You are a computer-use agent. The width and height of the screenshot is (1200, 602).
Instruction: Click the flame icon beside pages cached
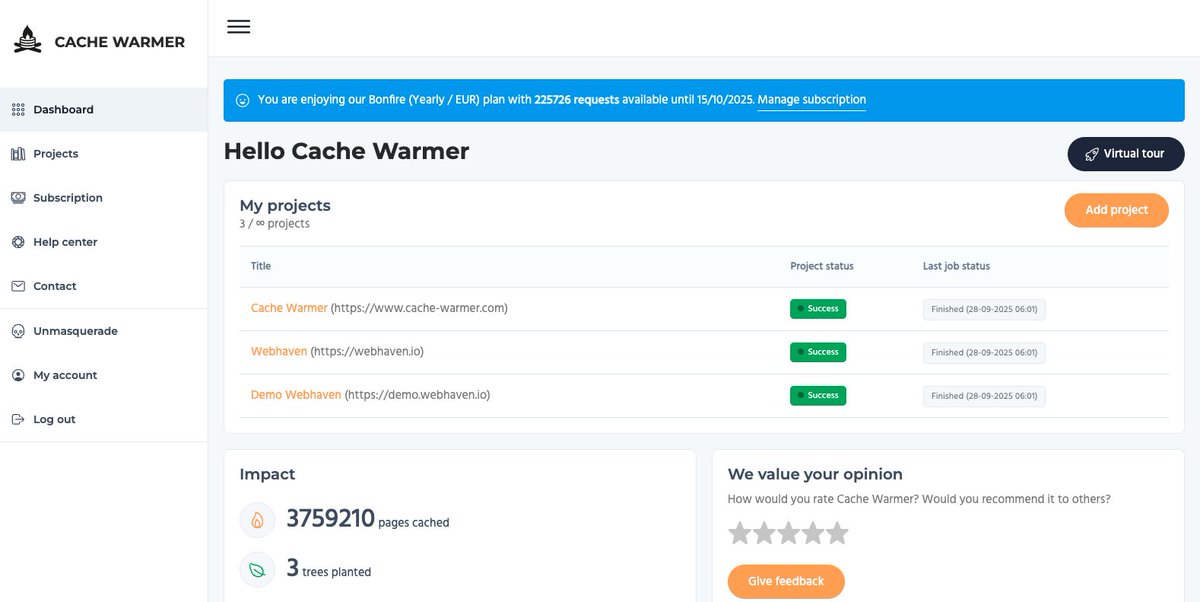click(257, 520)
